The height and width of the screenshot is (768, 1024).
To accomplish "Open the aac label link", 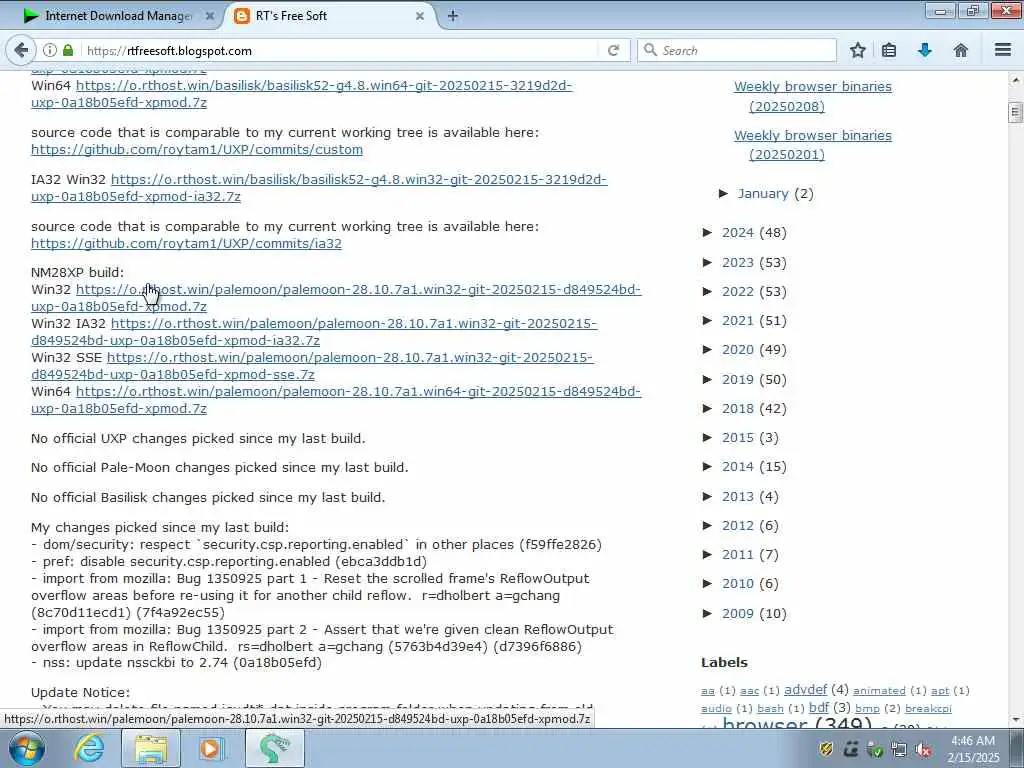I will [x=749, y=691].
